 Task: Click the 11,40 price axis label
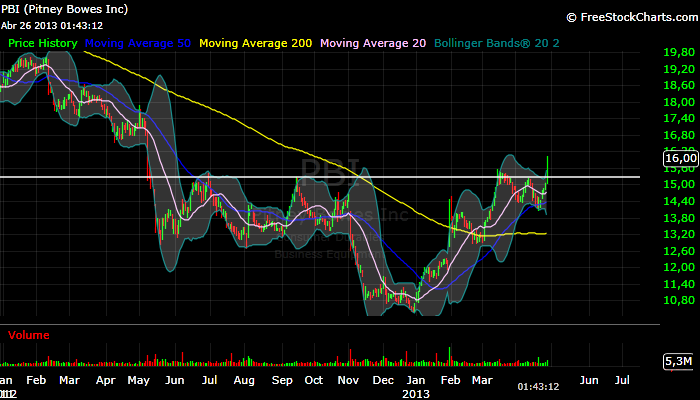point(679,284)
